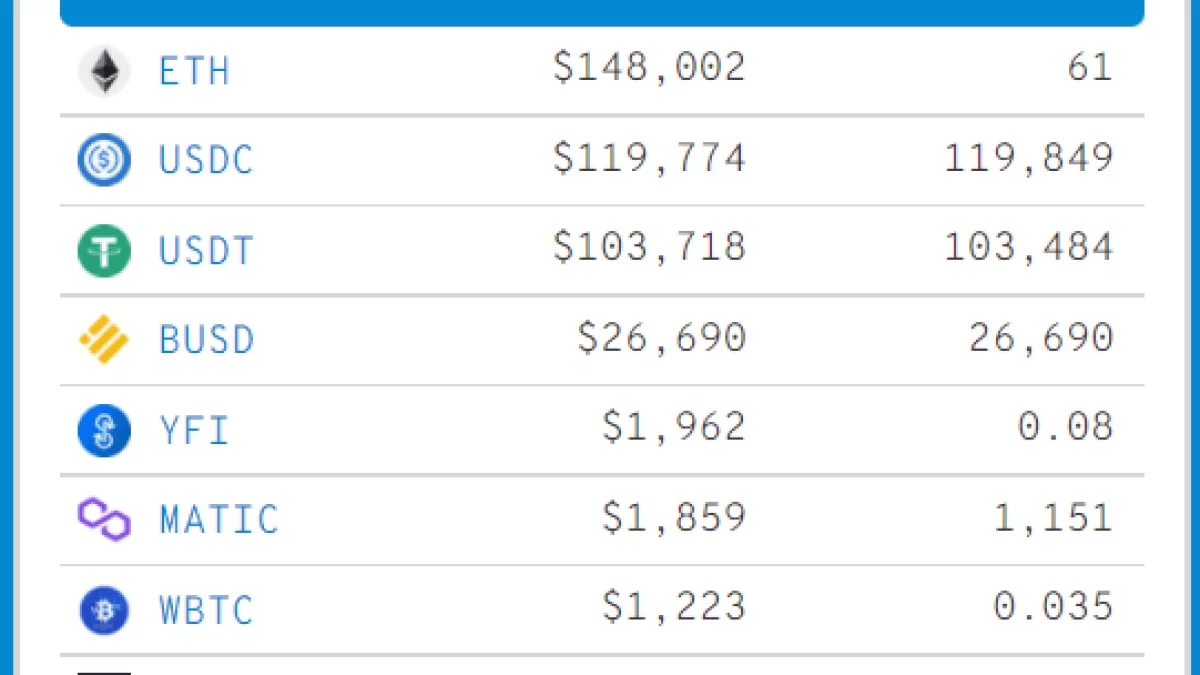The width and height of the screenshot is (1200, 675).
Task: Open the ETH token link
Action: pyautogui.click(x=195, y=71)
